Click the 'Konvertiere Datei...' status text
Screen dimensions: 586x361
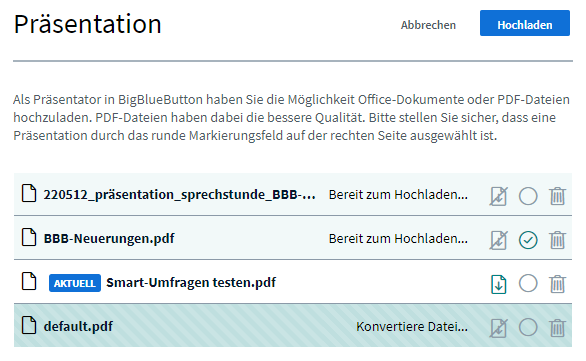tap(412, 327)
